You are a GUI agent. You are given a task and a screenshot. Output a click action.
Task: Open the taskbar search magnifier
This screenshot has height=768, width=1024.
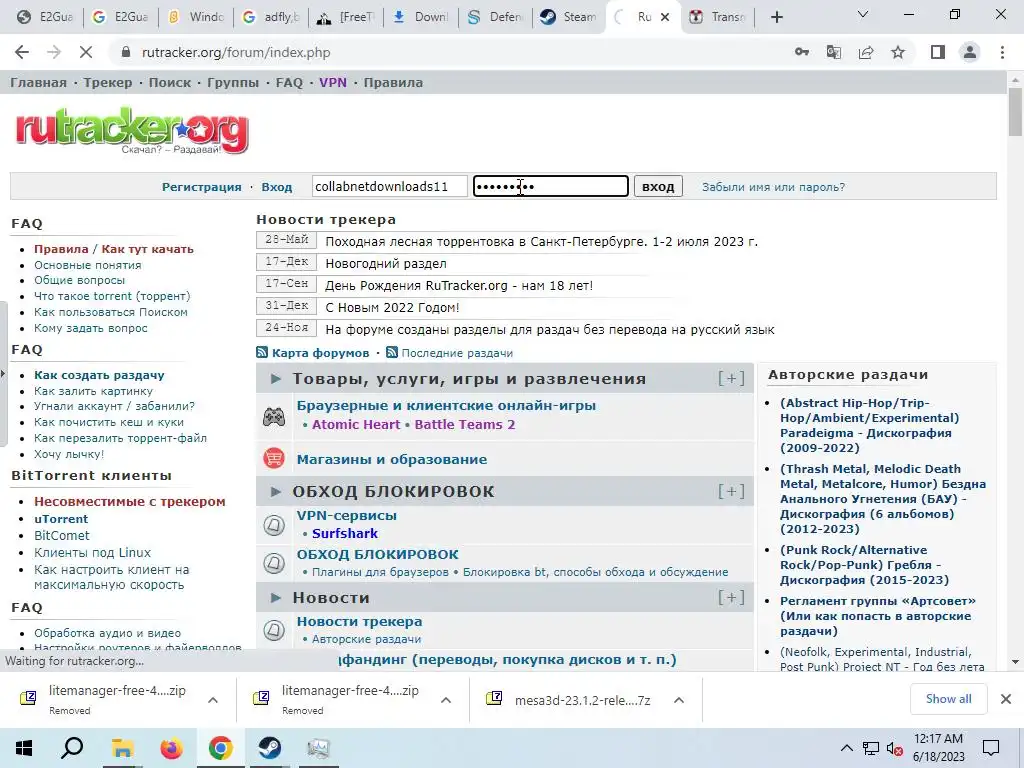click(72, 748)
